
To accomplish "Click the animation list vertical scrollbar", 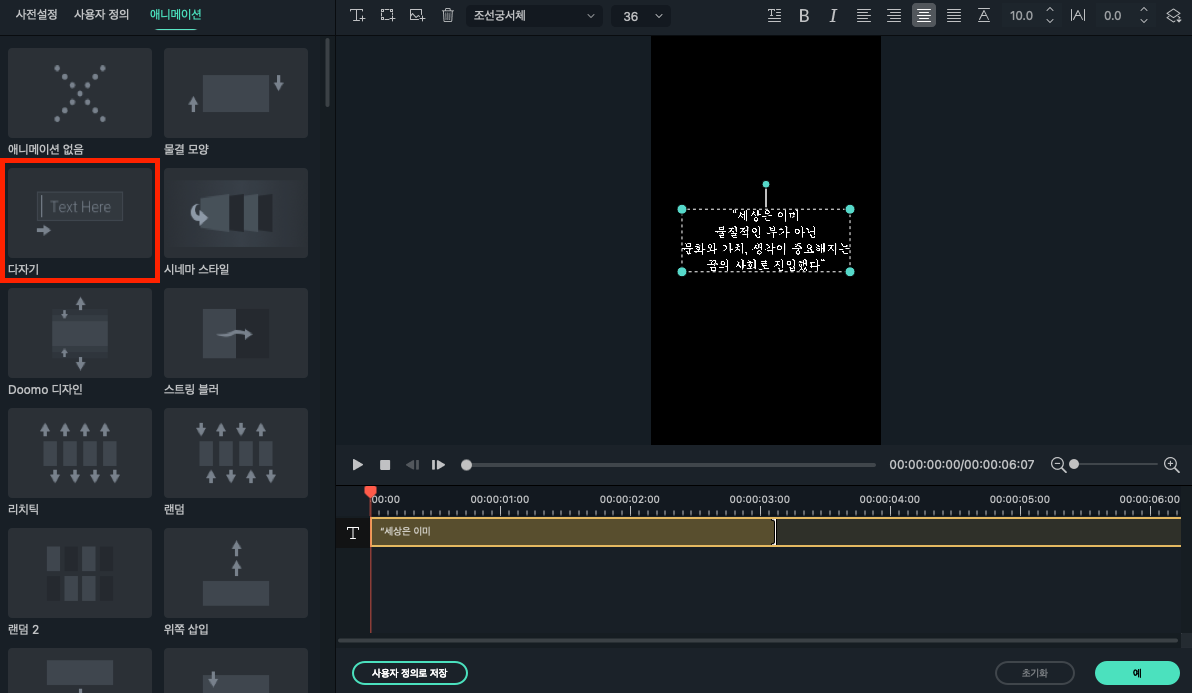I will click(328, 73).
